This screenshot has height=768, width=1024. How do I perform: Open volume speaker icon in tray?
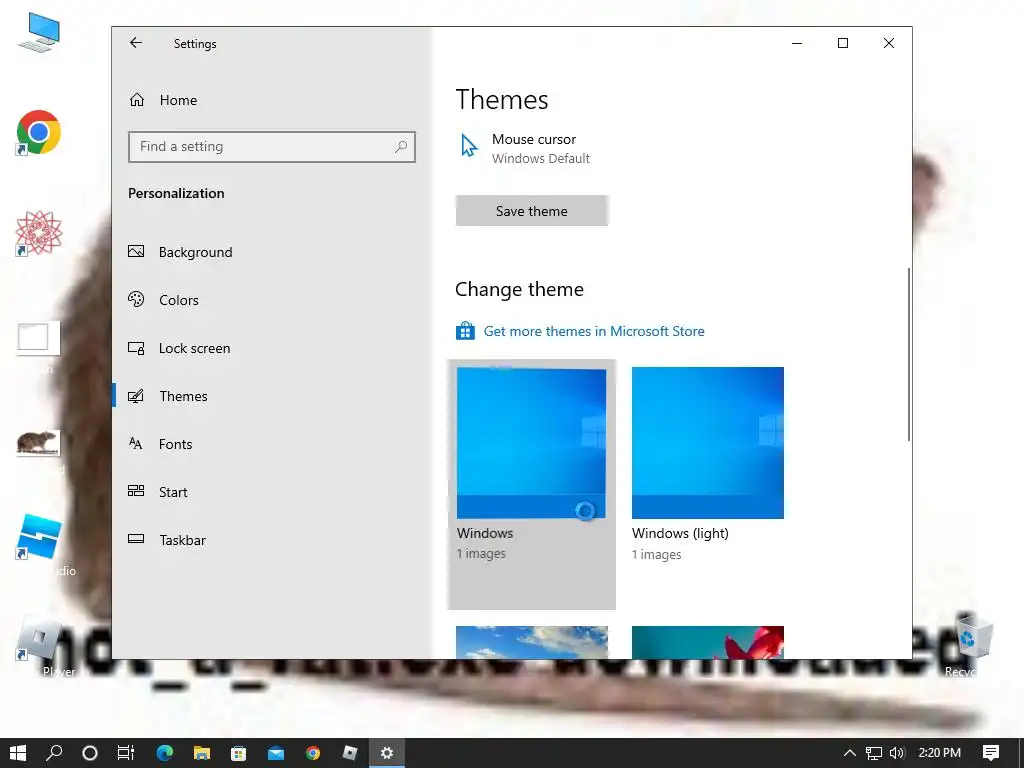(897, 753)
